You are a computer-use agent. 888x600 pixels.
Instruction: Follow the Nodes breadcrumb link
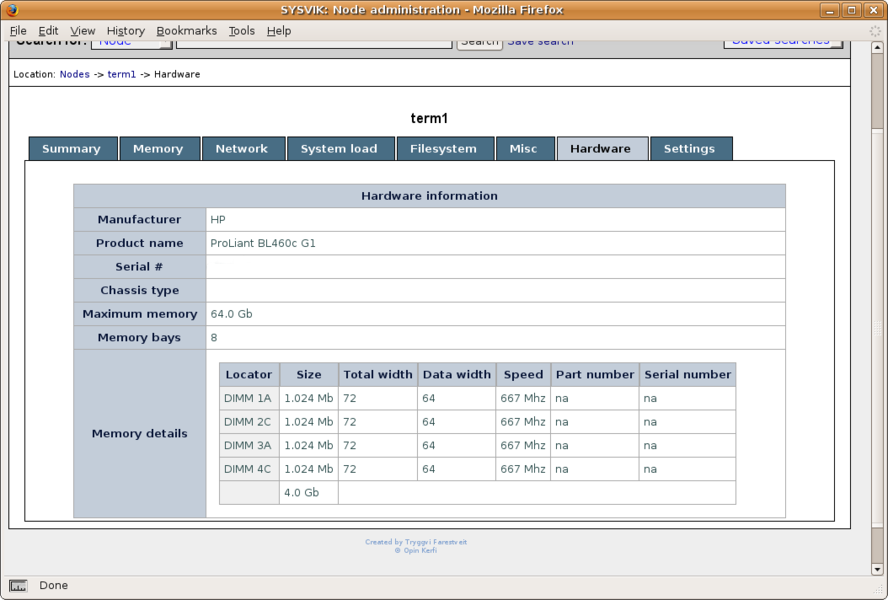75,74
